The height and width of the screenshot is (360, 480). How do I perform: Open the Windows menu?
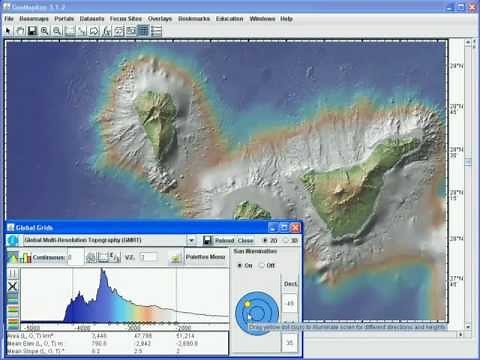(x=262, y=19)
